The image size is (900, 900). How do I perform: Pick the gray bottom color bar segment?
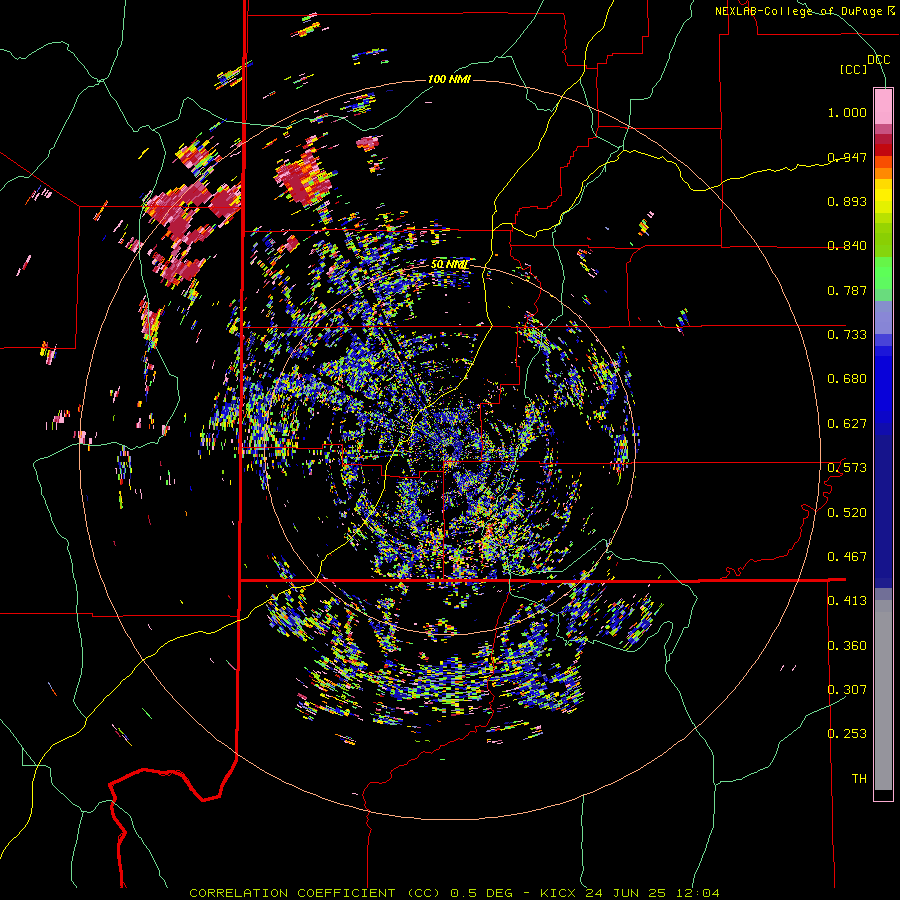[x=883, y=695]
